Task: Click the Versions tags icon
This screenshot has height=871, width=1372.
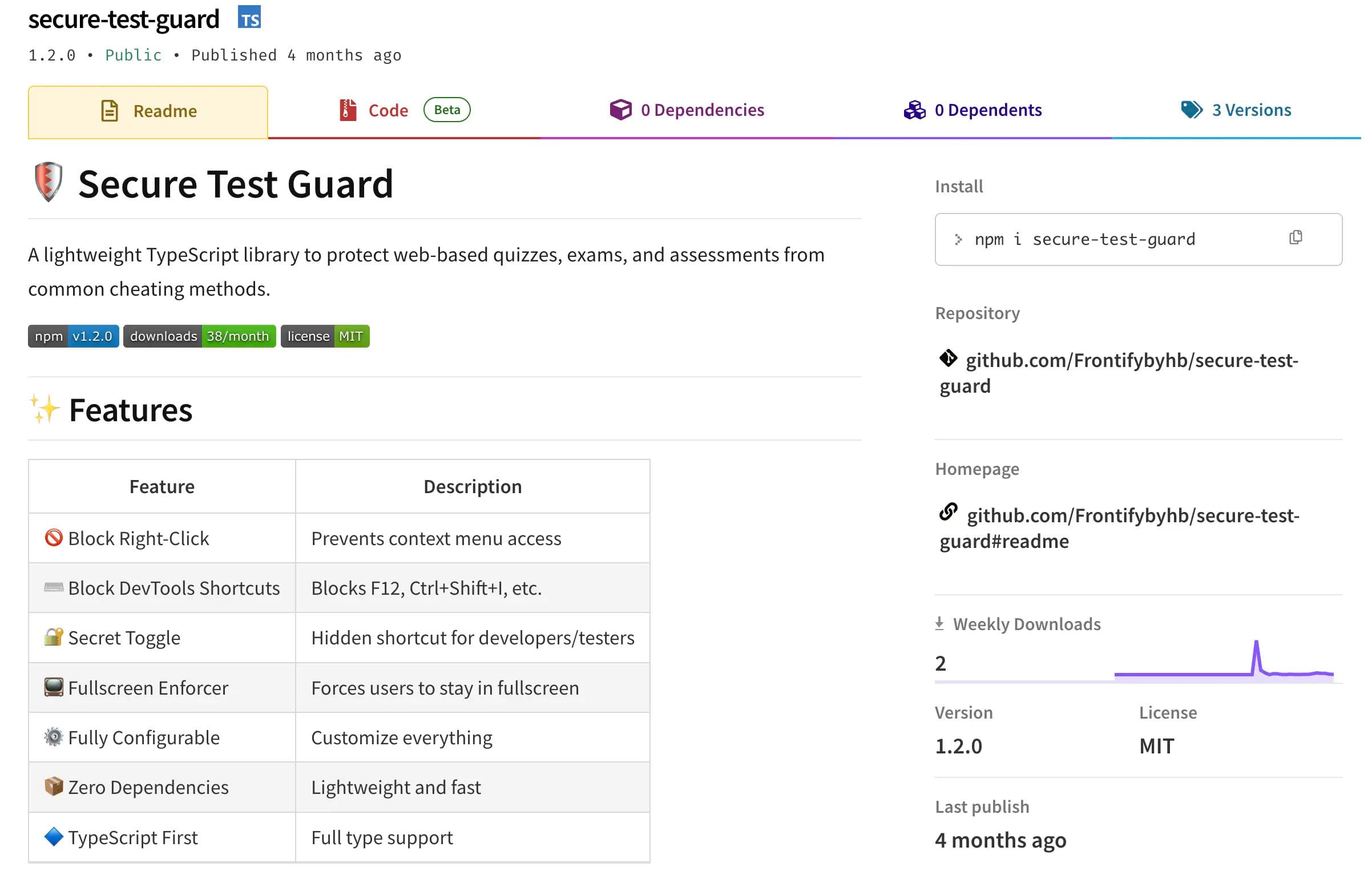Action: coord(1191,110)
